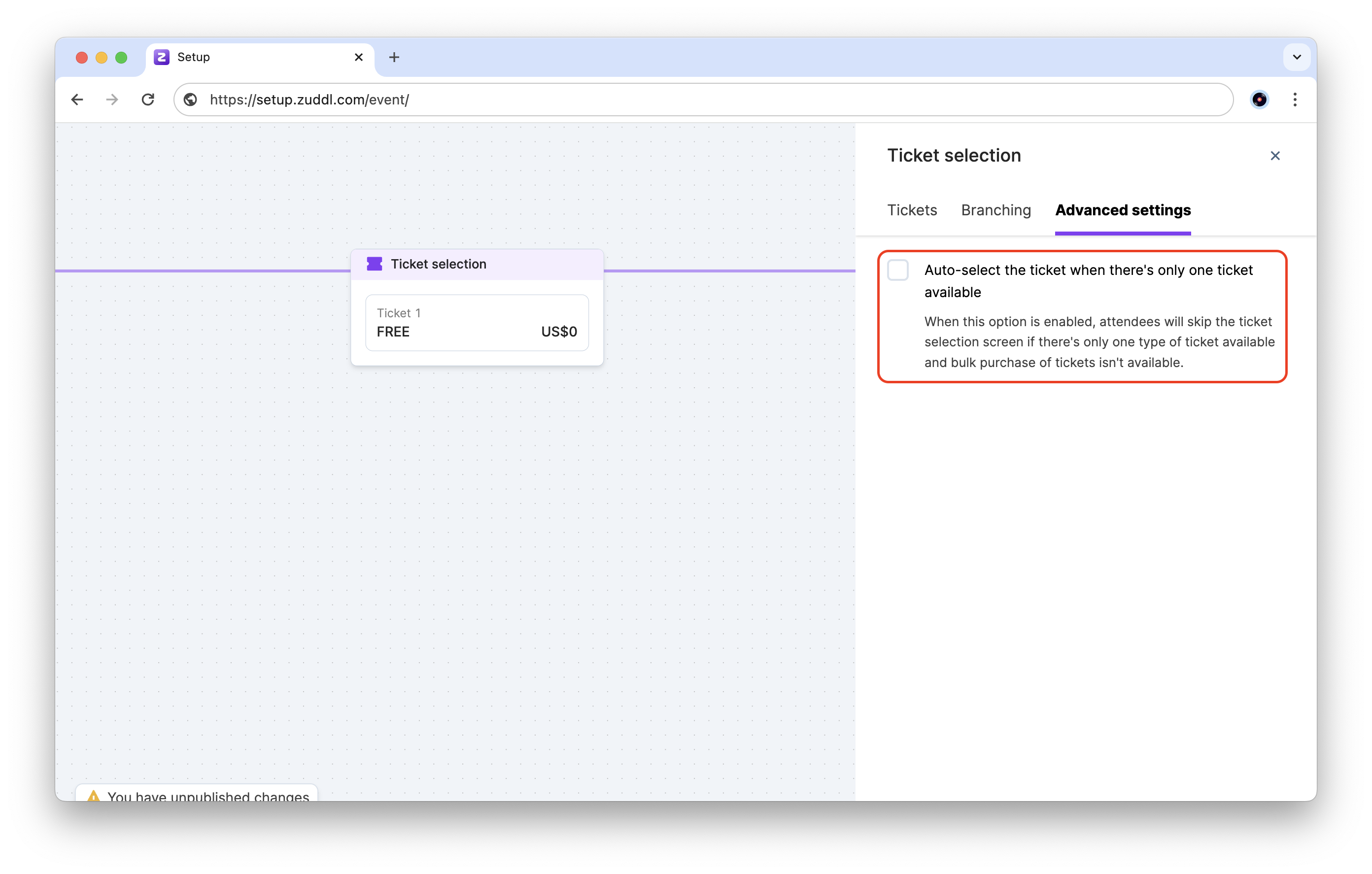Image resolution: width=1372 pixels, height=874 pixels.
Task: Click the Ticket 1 FREE card
Action: pos(477,323)
